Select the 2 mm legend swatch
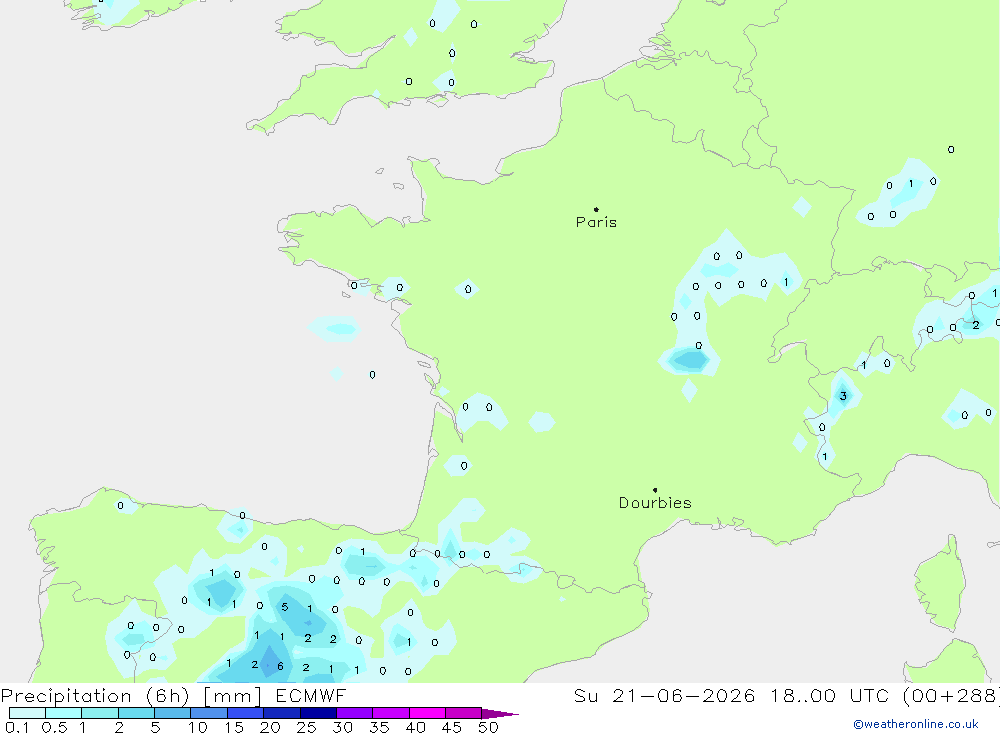Image resolution: width=1000 pixels, height=733 pixels. tap(136, 713)
